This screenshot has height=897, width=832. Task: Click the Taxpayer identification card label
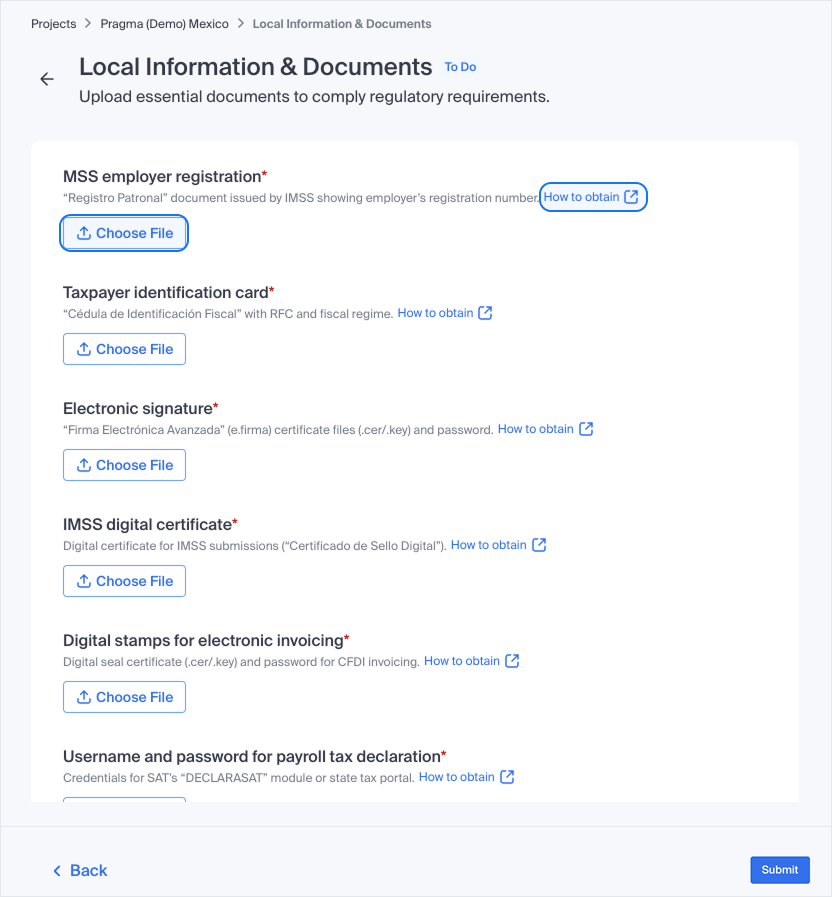click(169, 293)
